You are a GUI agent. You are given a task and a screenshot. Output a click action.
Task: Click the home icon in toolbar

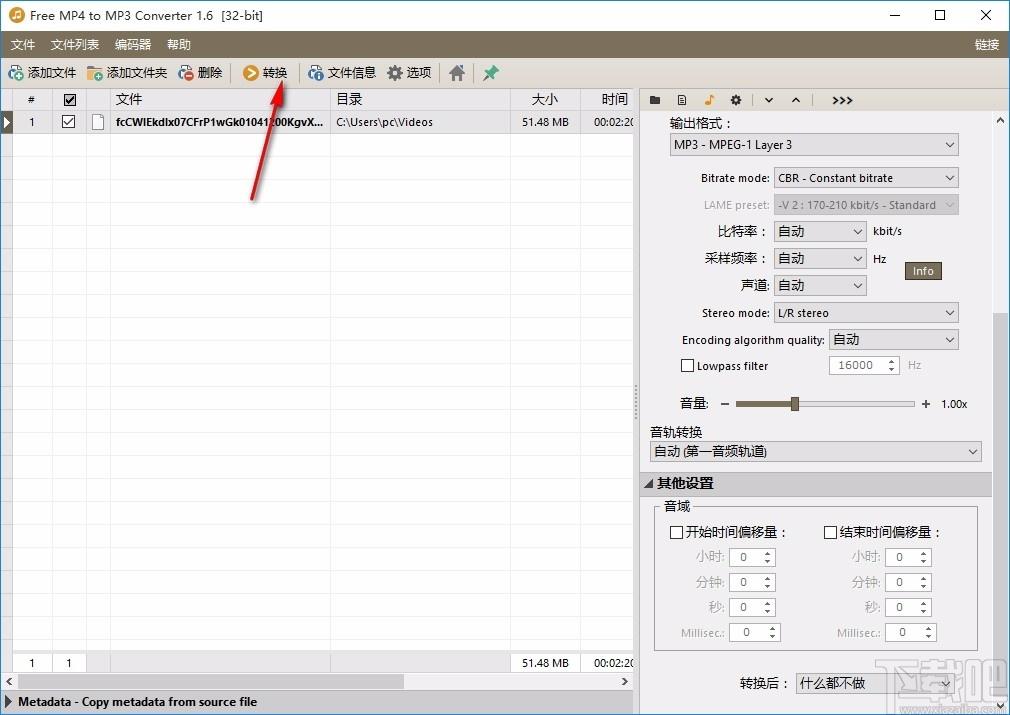pos(457,73)
